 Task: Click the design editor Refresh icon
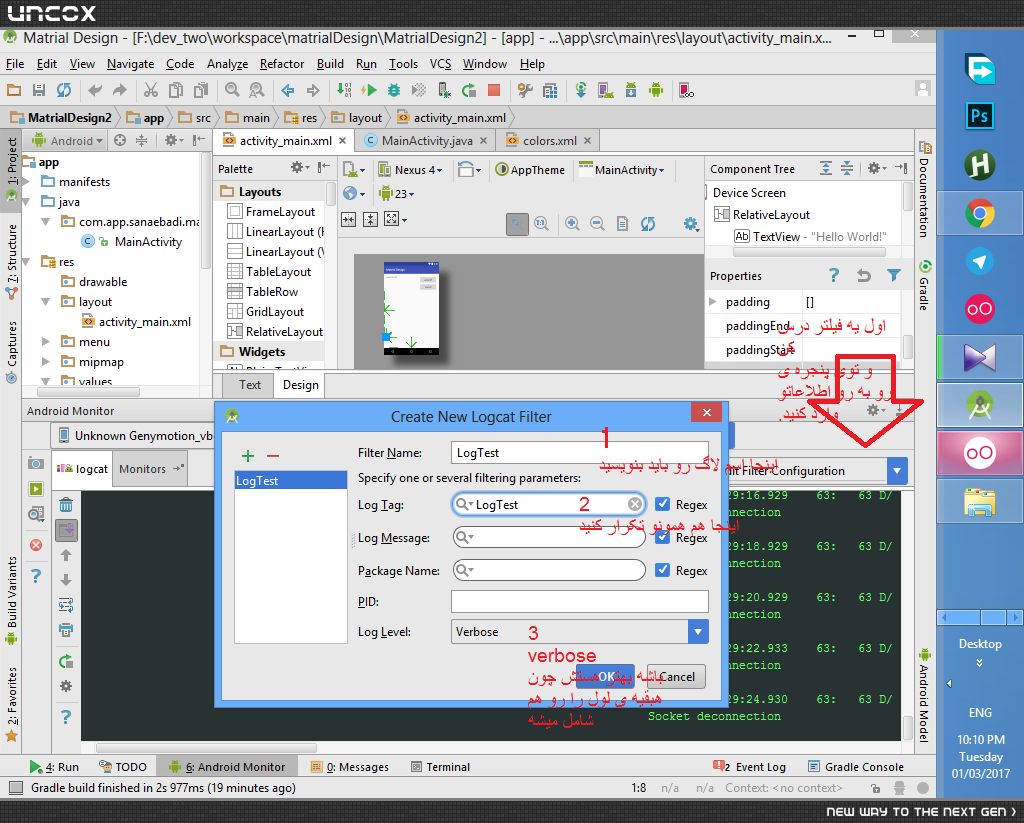coord(647,223)
